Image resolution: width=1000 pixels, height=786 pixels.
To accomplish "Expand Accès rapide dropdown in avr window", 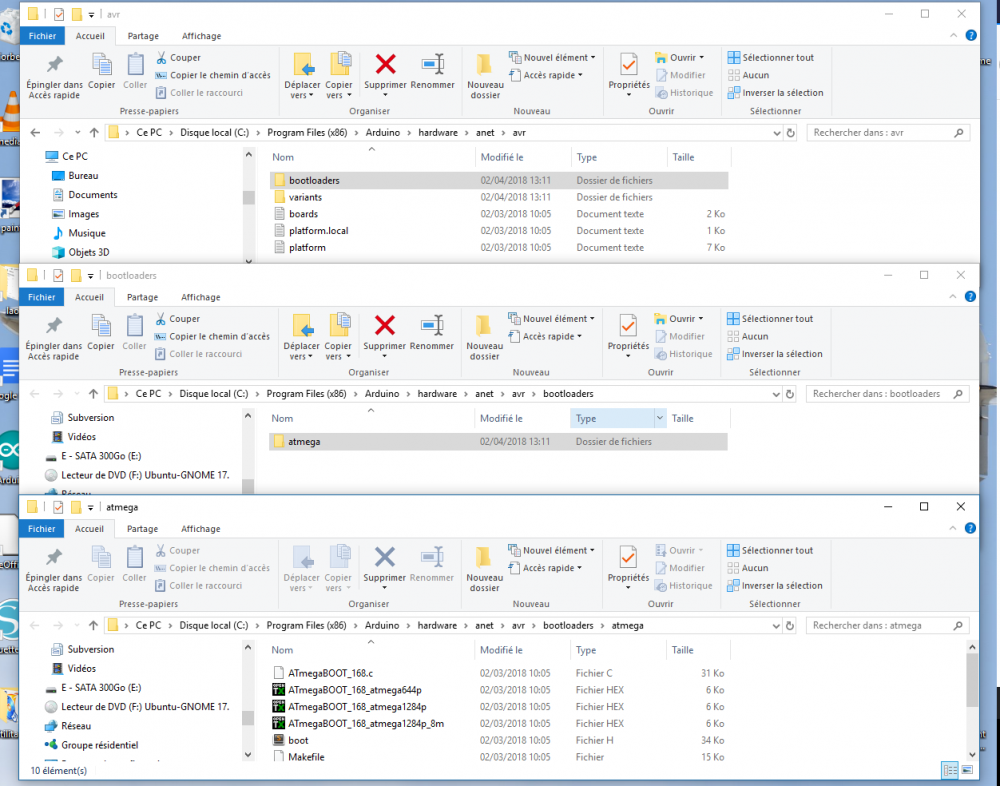I will coord(580,75).
